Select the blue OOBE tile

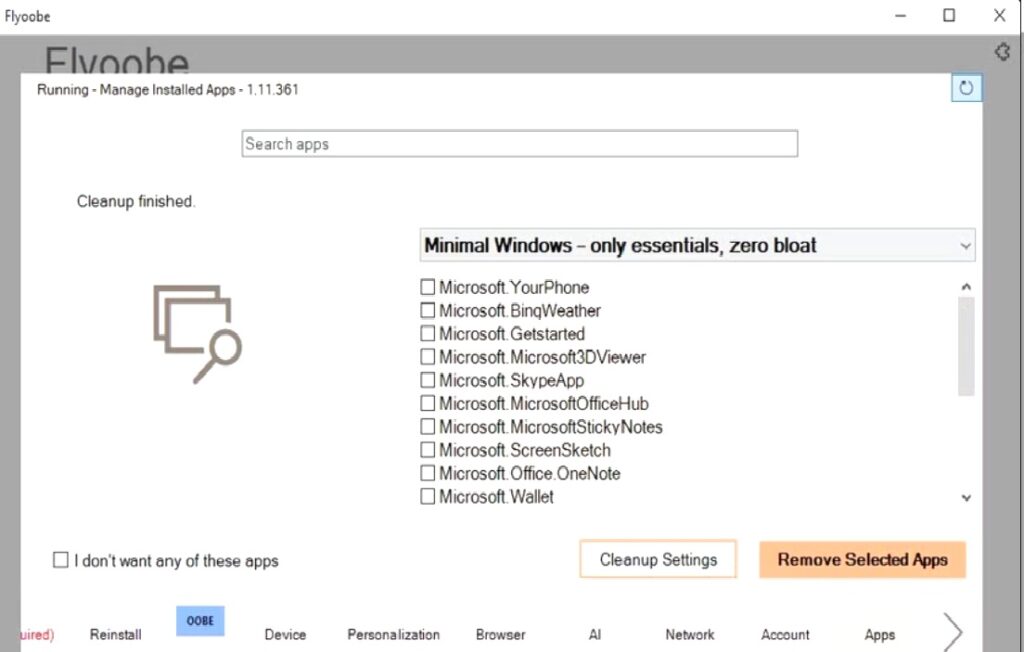[200, 620]
